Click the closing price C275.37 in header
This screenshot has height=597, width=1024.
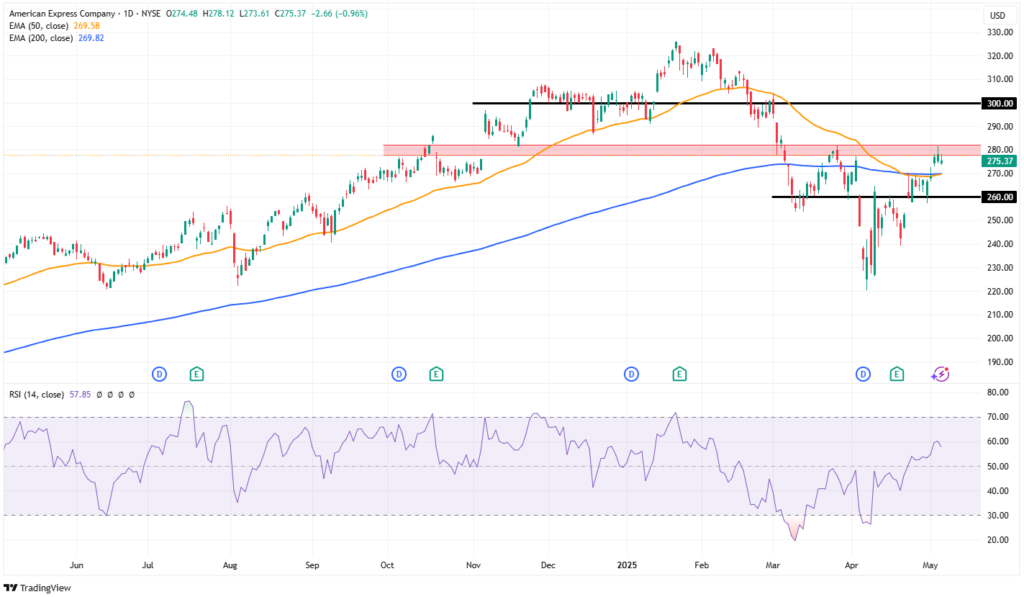click(x=291, y=14)
